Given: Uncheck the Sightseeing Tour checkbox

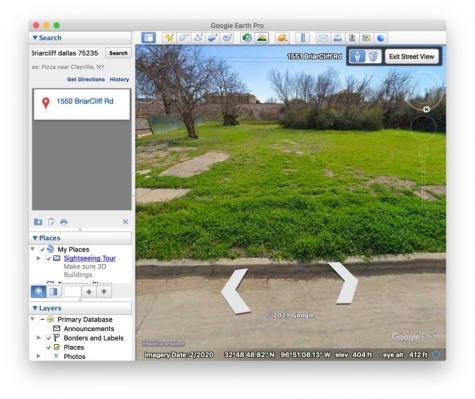Looking at the screenshot, I should tap(49, 258).
